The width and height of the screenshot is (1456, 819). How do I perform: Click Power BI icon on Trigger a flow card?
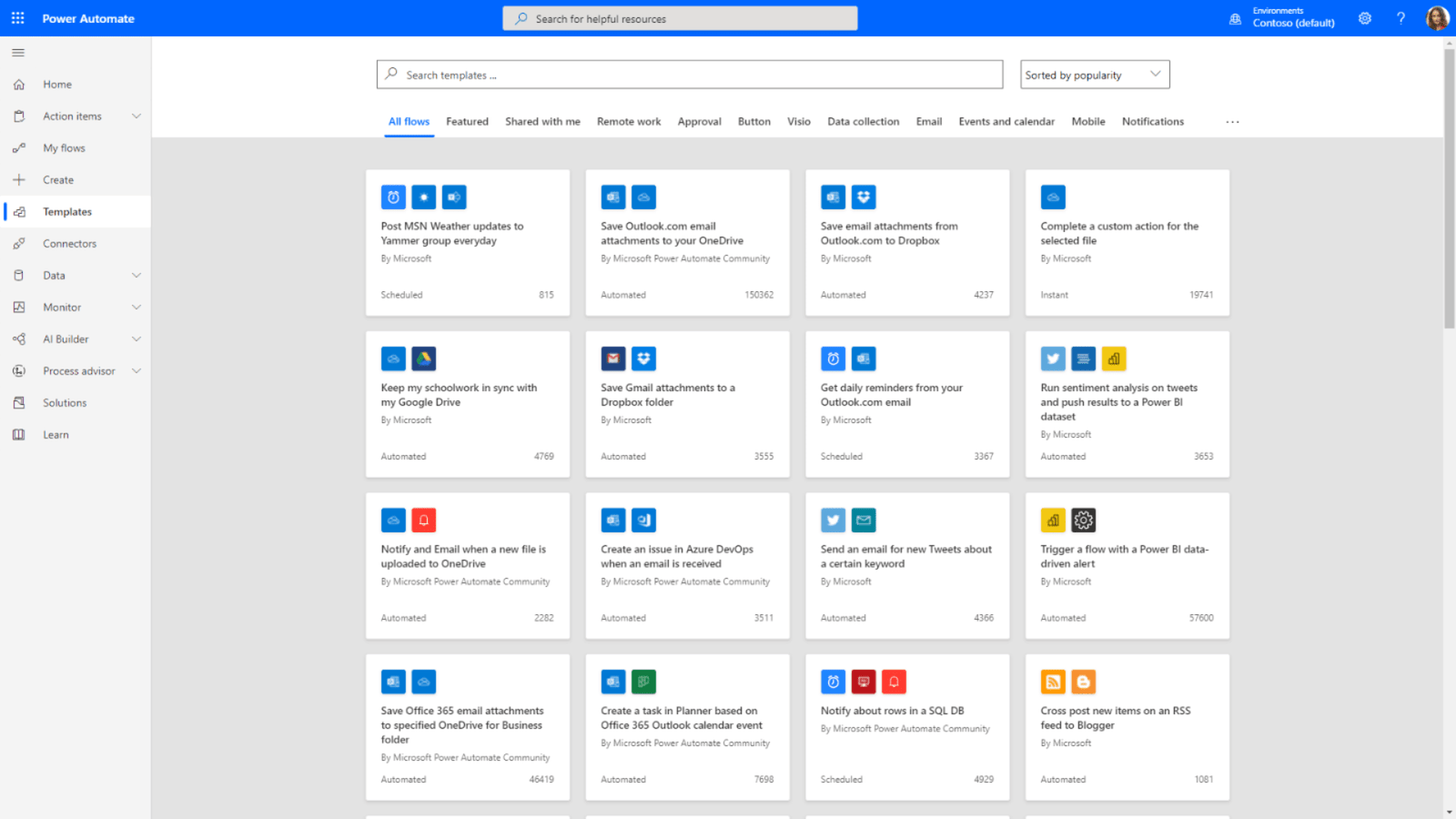tap(1053, 521)
